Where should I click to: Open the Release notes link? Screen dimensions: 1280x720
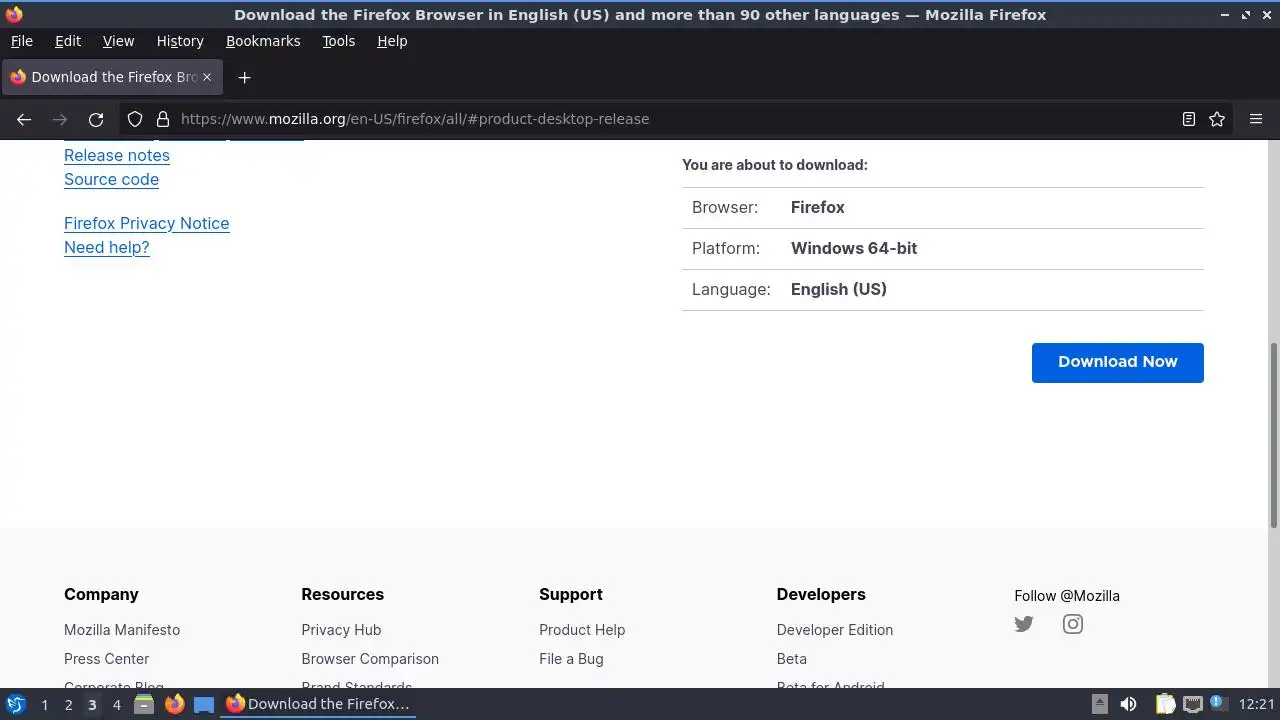[117, 155]
